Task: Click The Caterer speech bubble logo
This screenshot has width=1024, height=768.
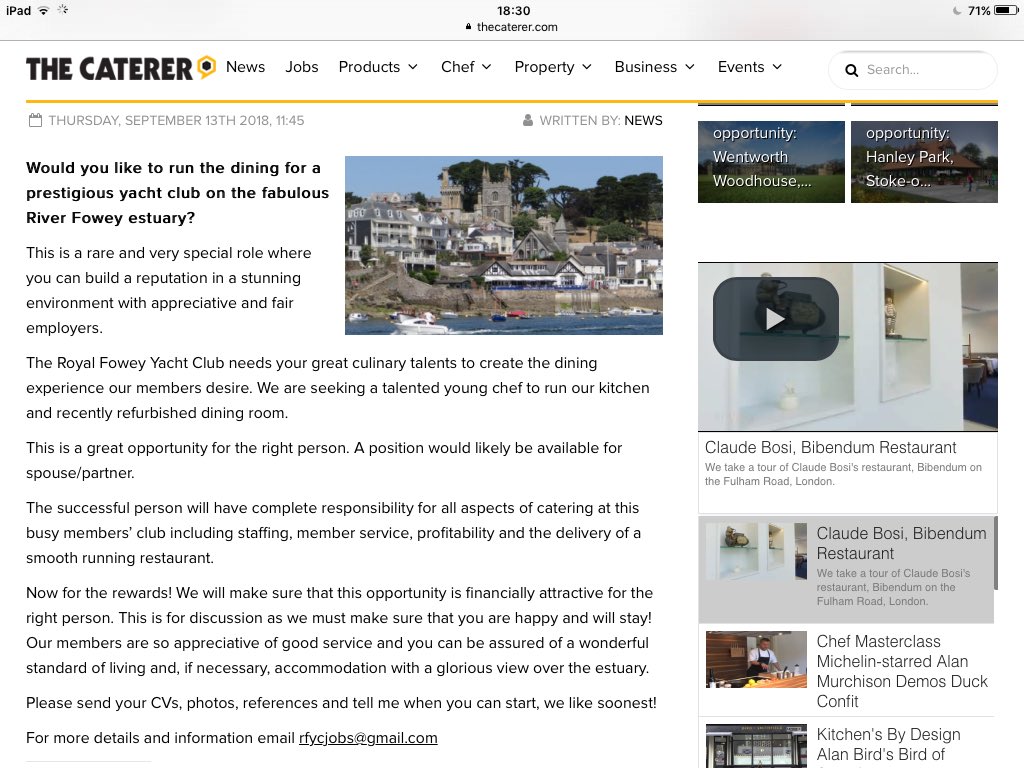Action: [204, 66]
